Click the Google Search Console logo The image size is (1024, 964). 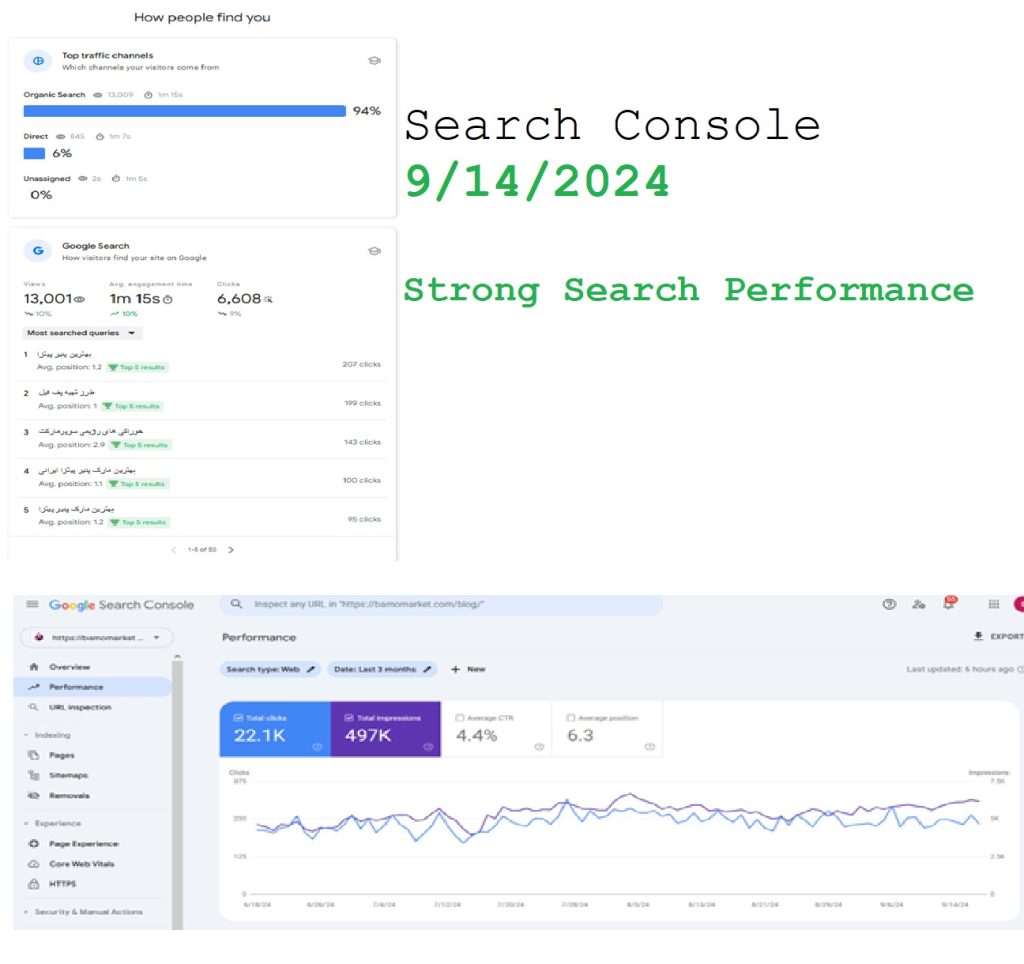[121, 605]
